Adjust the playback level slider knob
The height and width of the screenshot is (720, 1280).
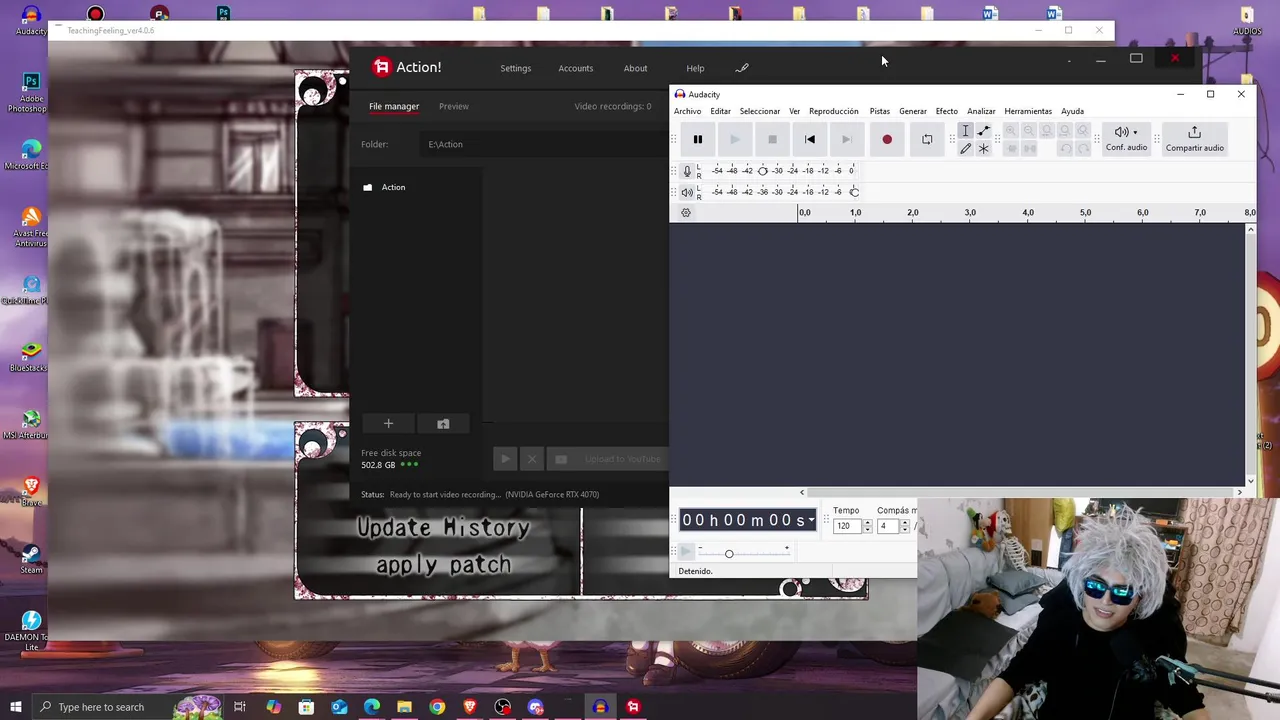[854, 192]
